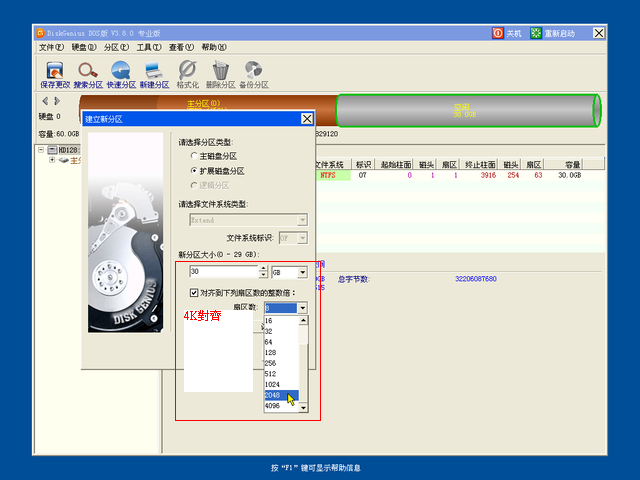This screenshot has height=480, width=640.
Task: Open the file system type Extend dropdown
Action: 302,220
